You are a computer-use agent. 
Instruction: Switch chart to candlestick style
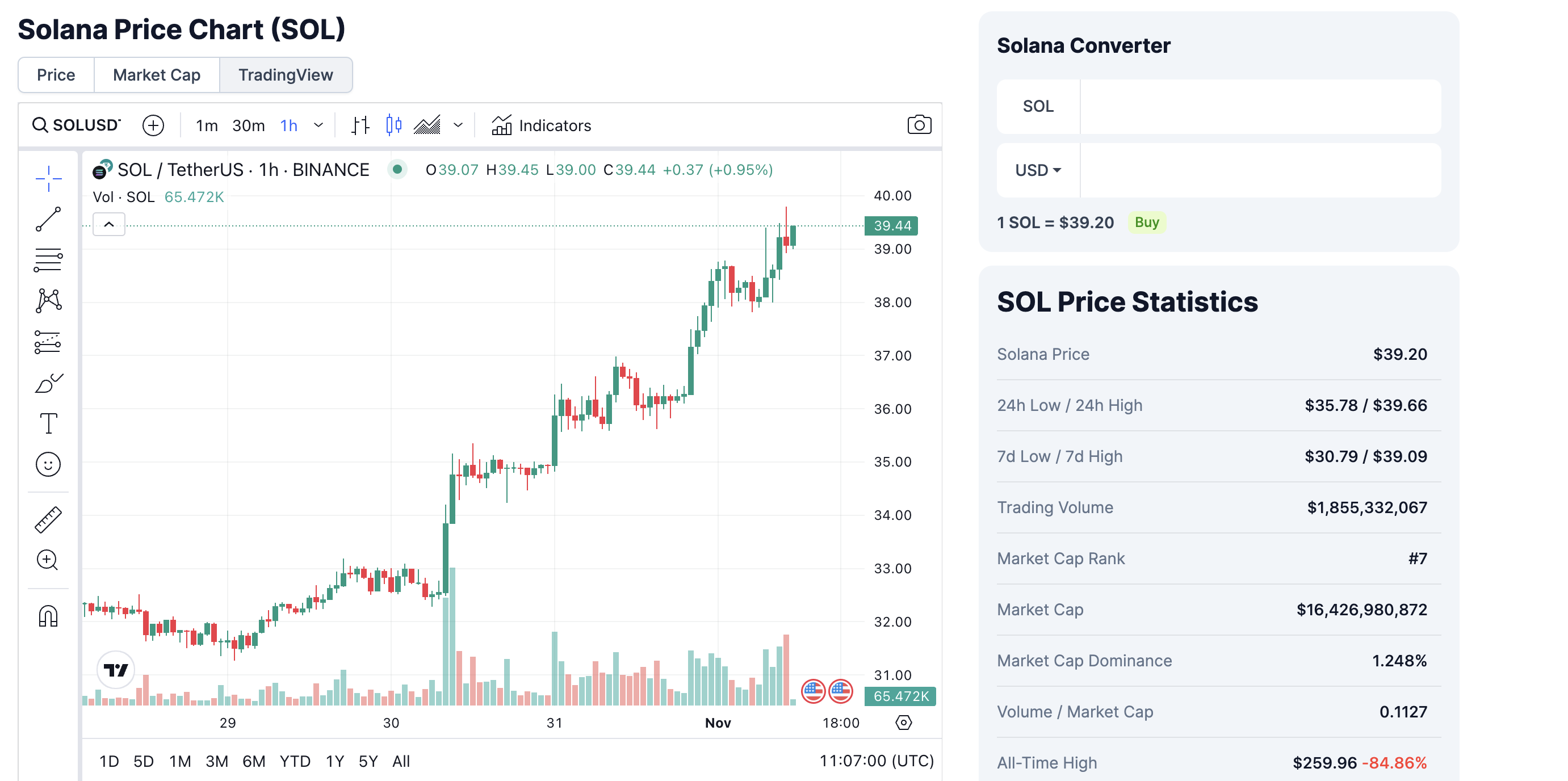point(394,125)
